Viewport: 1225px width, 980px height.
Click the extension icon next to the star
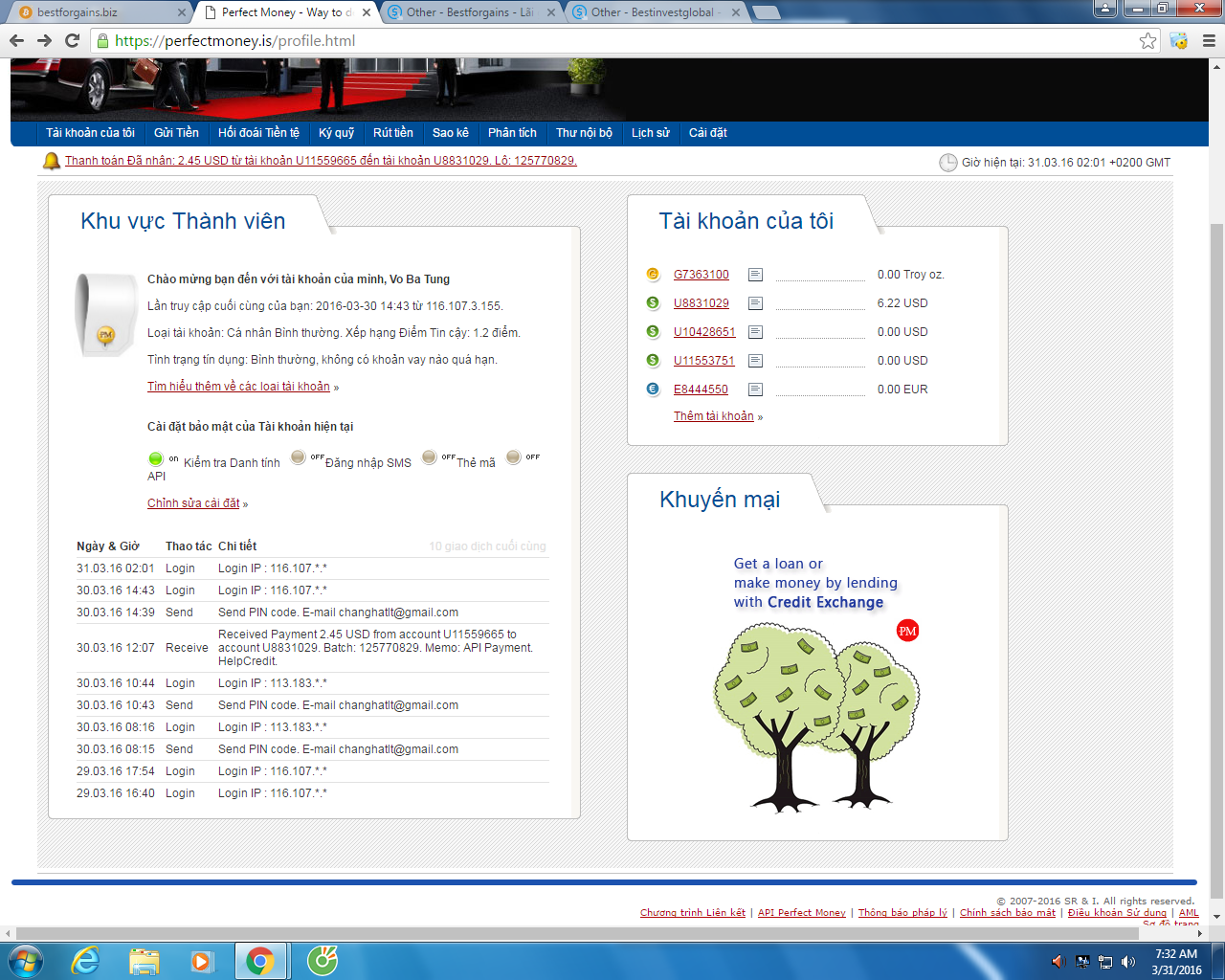(x=1178, y=40)
